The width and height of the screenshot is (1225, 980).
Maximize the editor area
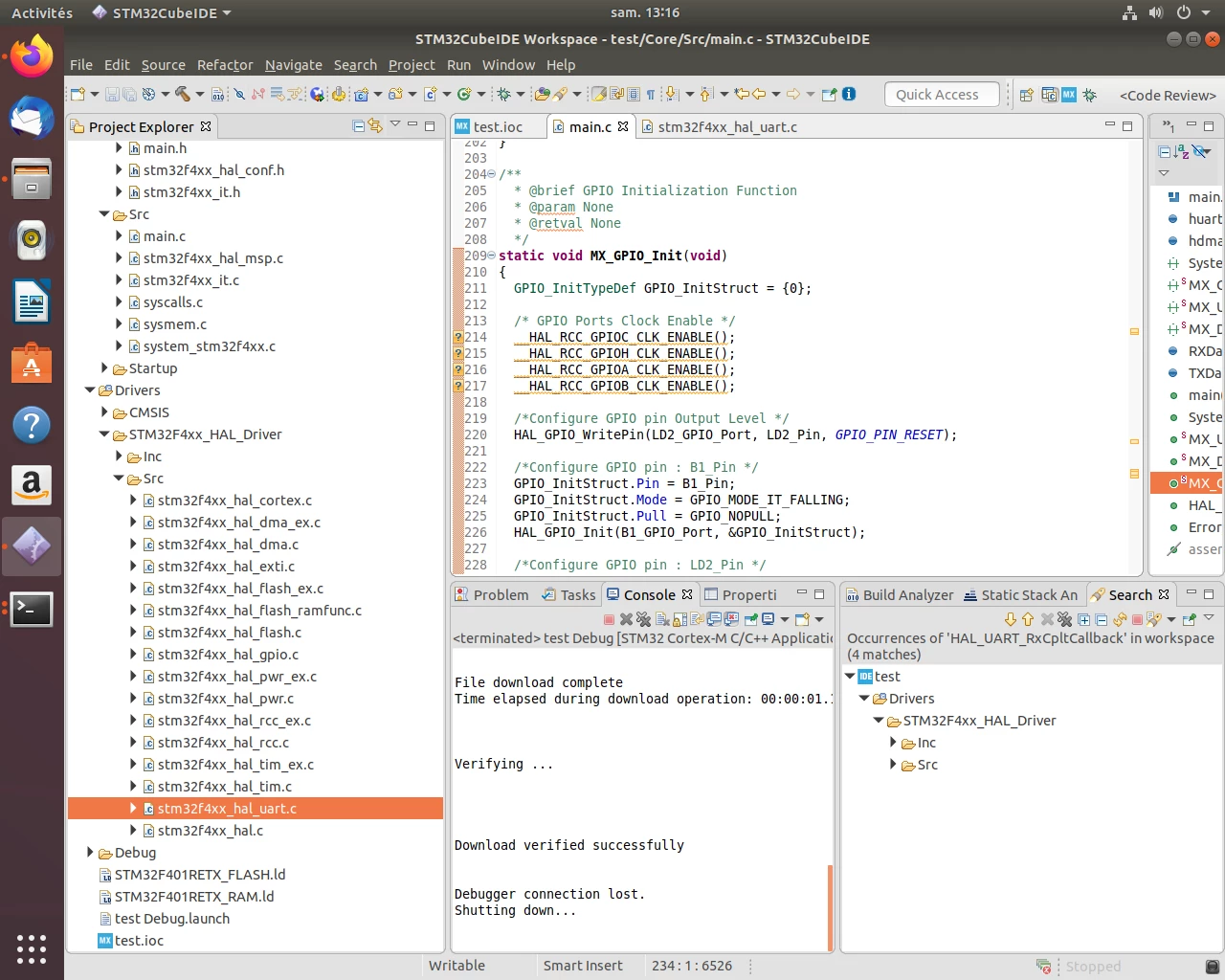click(1128, 125)
